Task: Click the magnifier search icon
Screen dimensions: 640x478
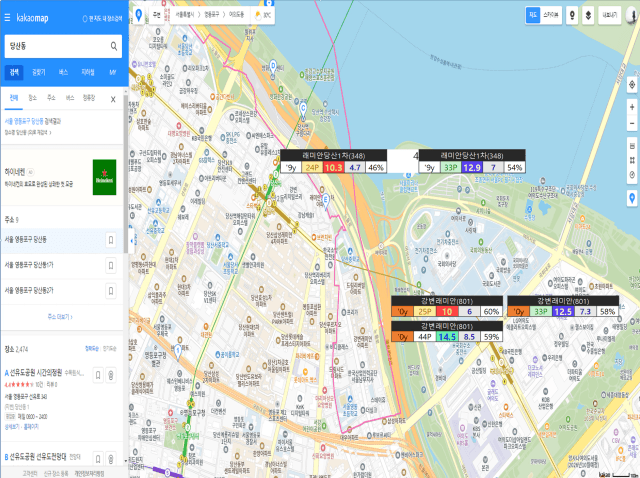Action: (114, 46)
